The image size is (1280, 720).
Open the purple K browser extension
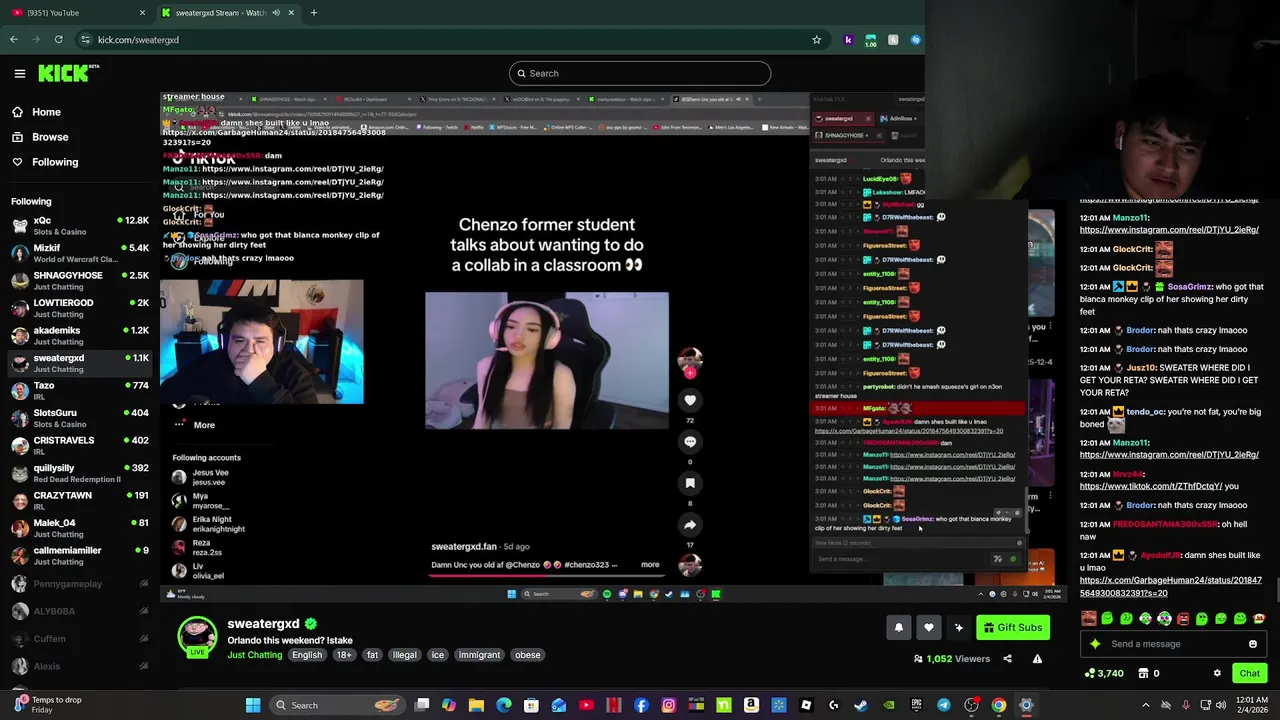pyautogui.click(x=848, y=40)
